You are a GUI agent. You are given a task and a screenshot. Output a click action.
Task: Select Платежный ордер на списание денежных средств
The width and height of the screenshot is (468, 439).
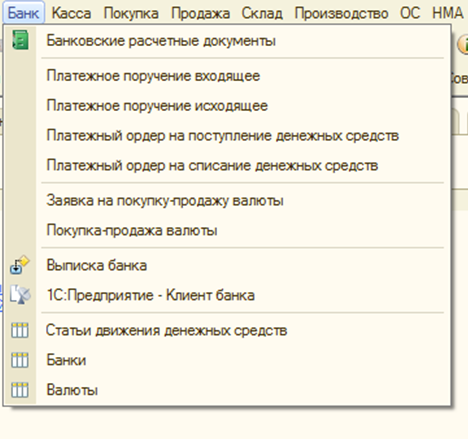pyautogui.click(x=227, y=165)
